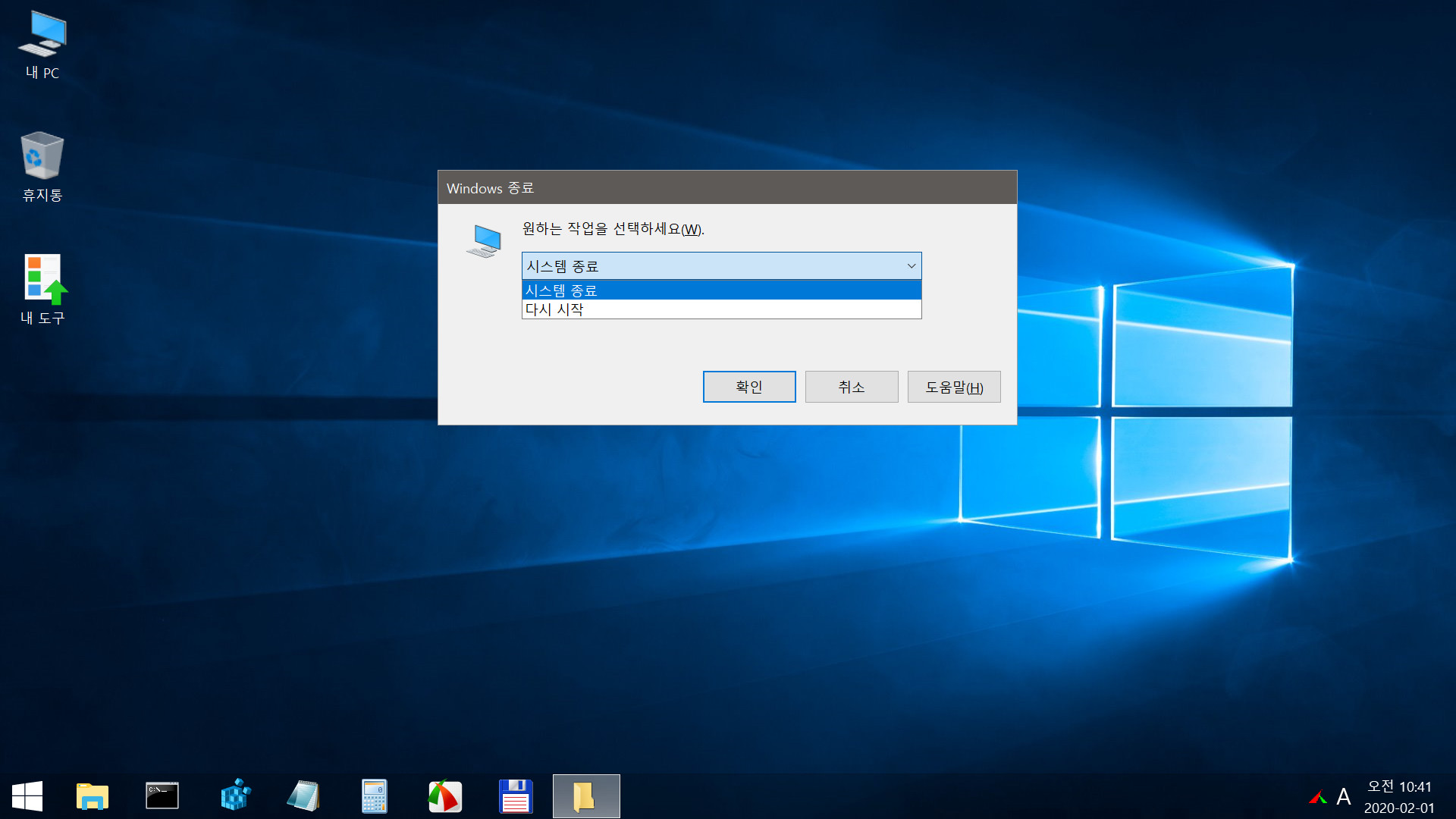Open the blue cubes registry tool icon

235,796
